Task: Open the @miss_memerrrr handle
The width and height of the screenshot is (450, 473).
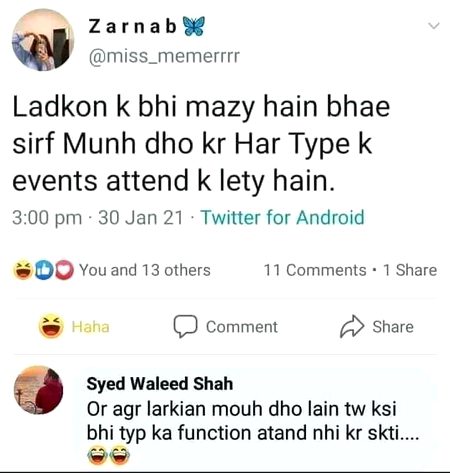Action: coord(164,56)
